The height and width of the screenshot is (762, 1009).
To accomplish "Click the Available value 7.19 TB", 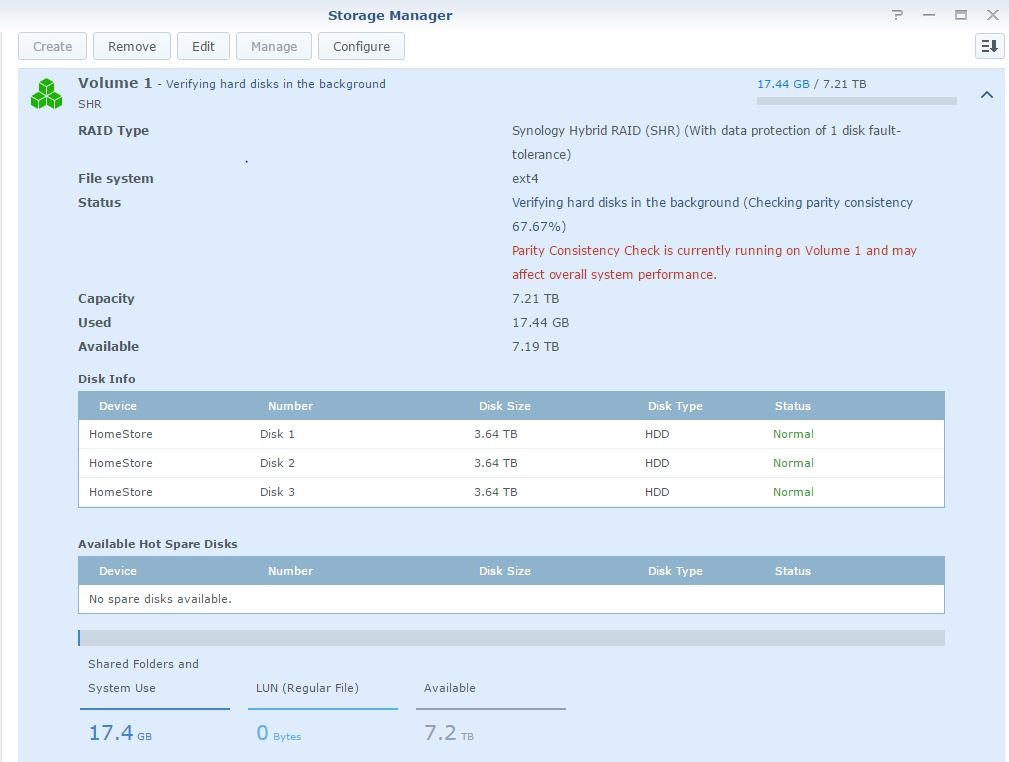I will point(535,347).
